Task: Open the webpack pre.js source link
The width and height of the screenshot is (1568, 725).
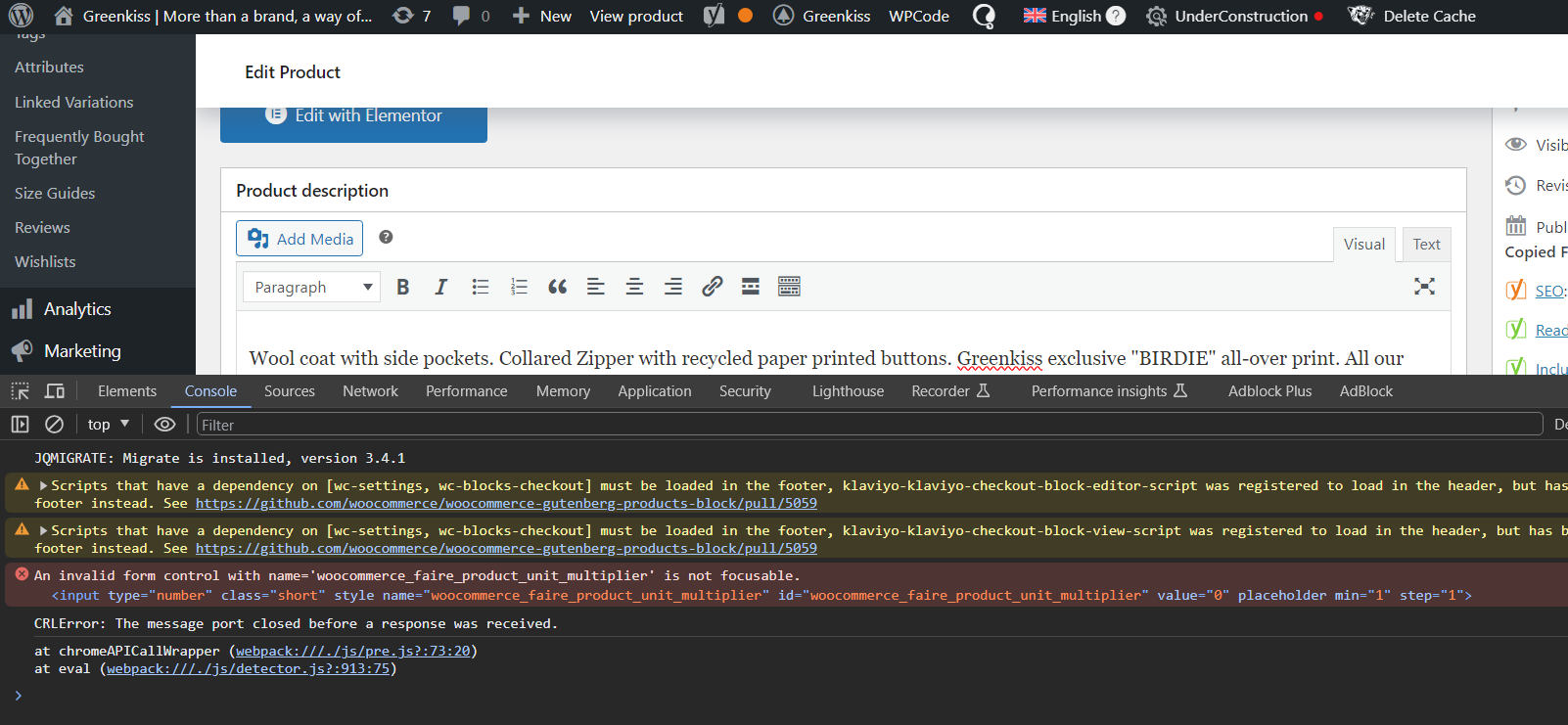Action: 352,651
